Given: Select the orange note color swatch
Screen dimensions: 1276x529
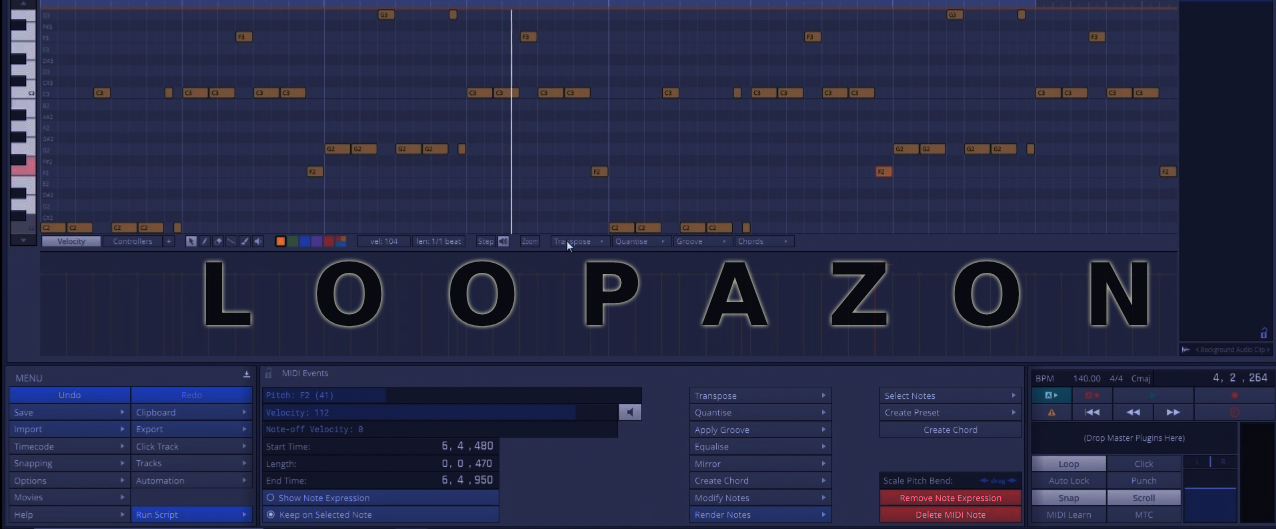Looking at the screenshot, I should click(280, 241).
